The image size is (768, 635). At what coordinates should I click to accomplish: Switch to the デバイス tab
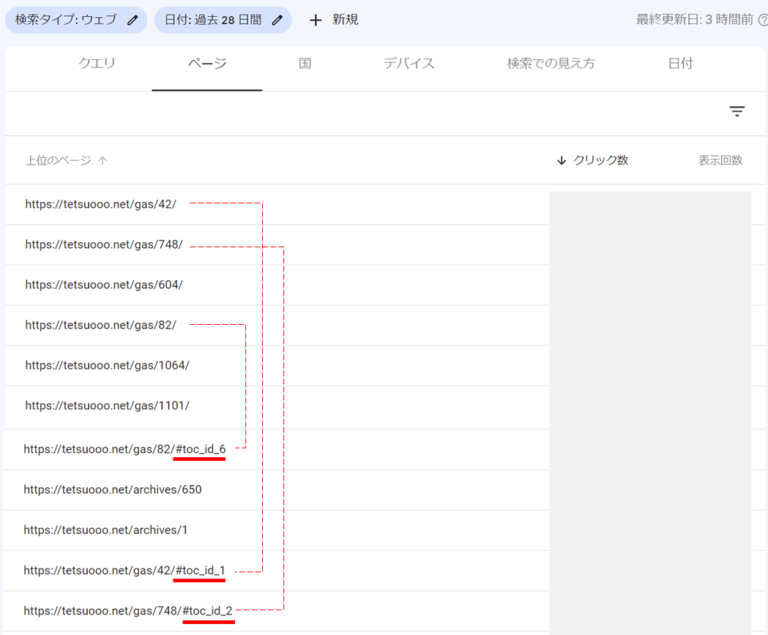(x=408, y=64)
